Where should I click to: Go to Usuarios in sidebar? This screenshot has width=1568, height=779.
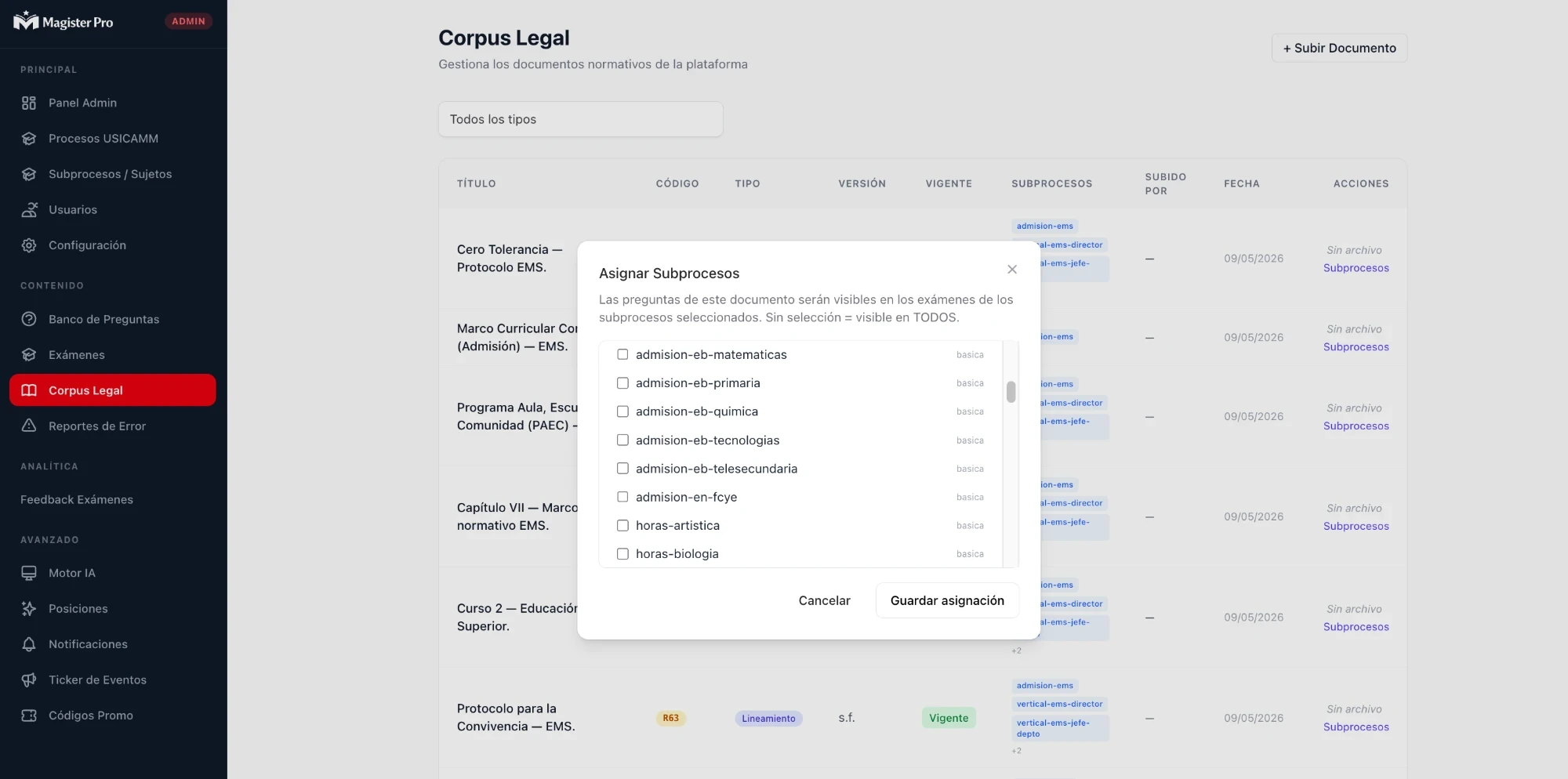coord(73,210)
